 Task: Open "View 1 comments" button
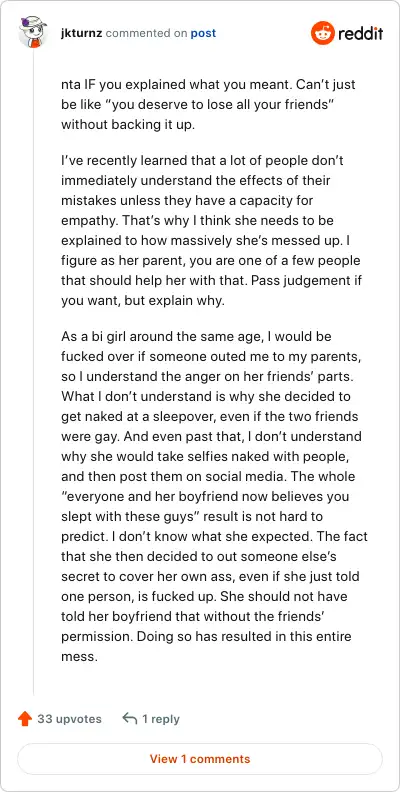[200, 759]
